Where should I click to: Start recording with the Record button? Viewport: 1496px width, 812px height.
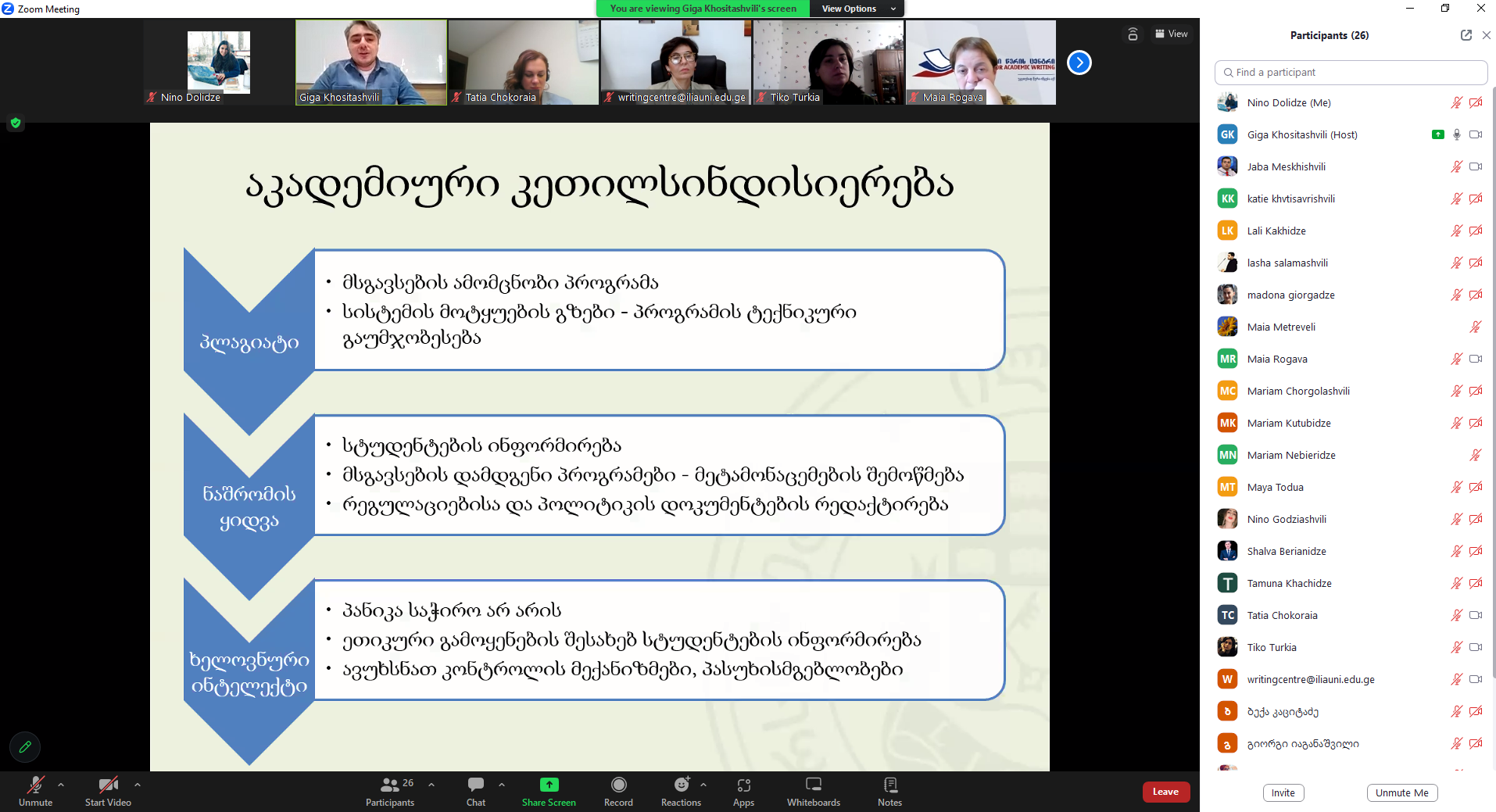tap(618, 791)
